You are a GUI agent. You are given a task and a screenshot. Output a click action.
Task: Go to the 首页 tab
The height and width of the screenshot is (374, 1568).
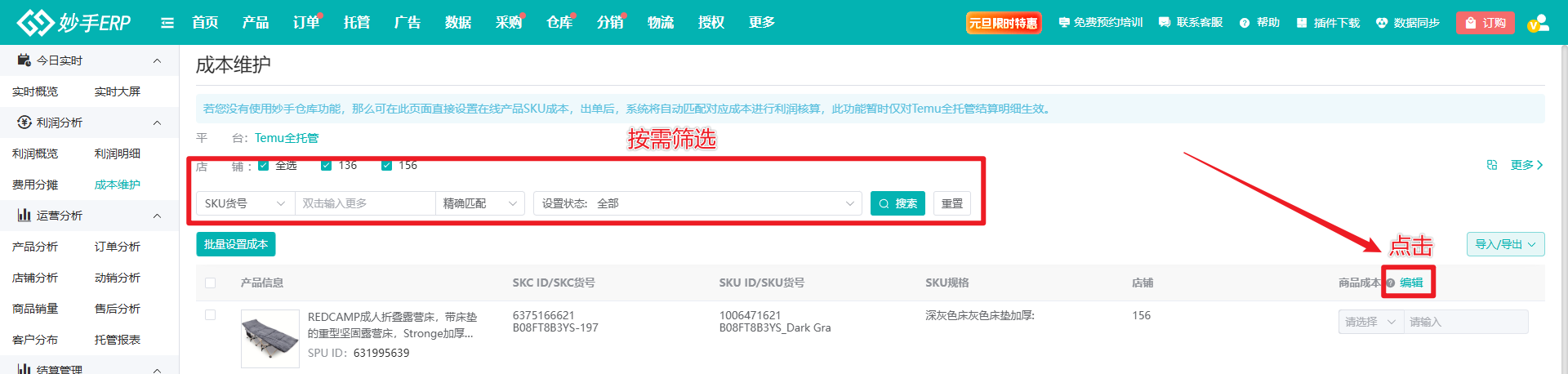click(205, 22)
